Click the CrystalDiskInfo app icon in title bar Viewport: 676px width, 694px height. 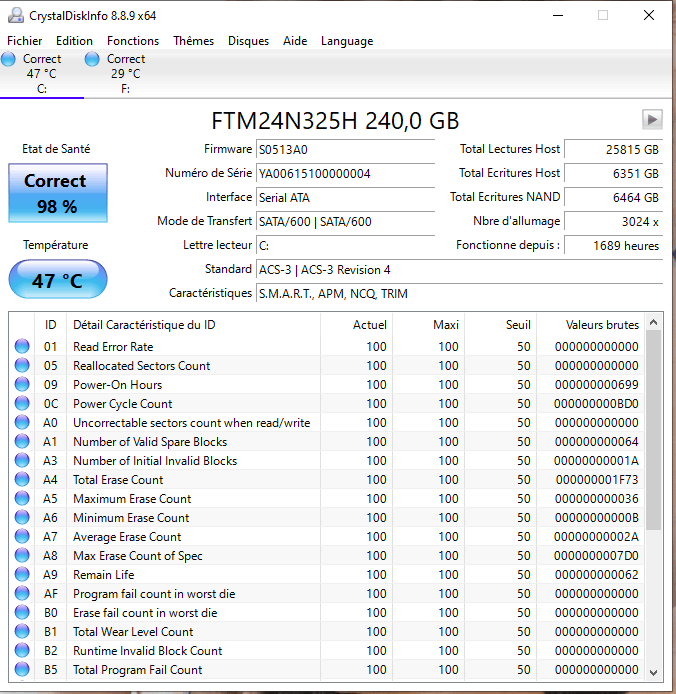[16, 15]
